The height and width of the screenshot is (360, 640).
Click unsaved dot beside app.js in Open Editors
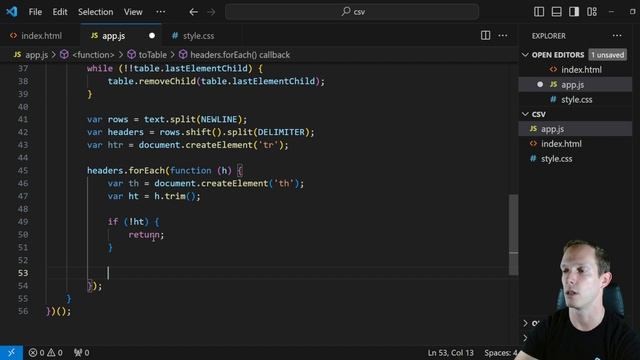pos(540,84)
